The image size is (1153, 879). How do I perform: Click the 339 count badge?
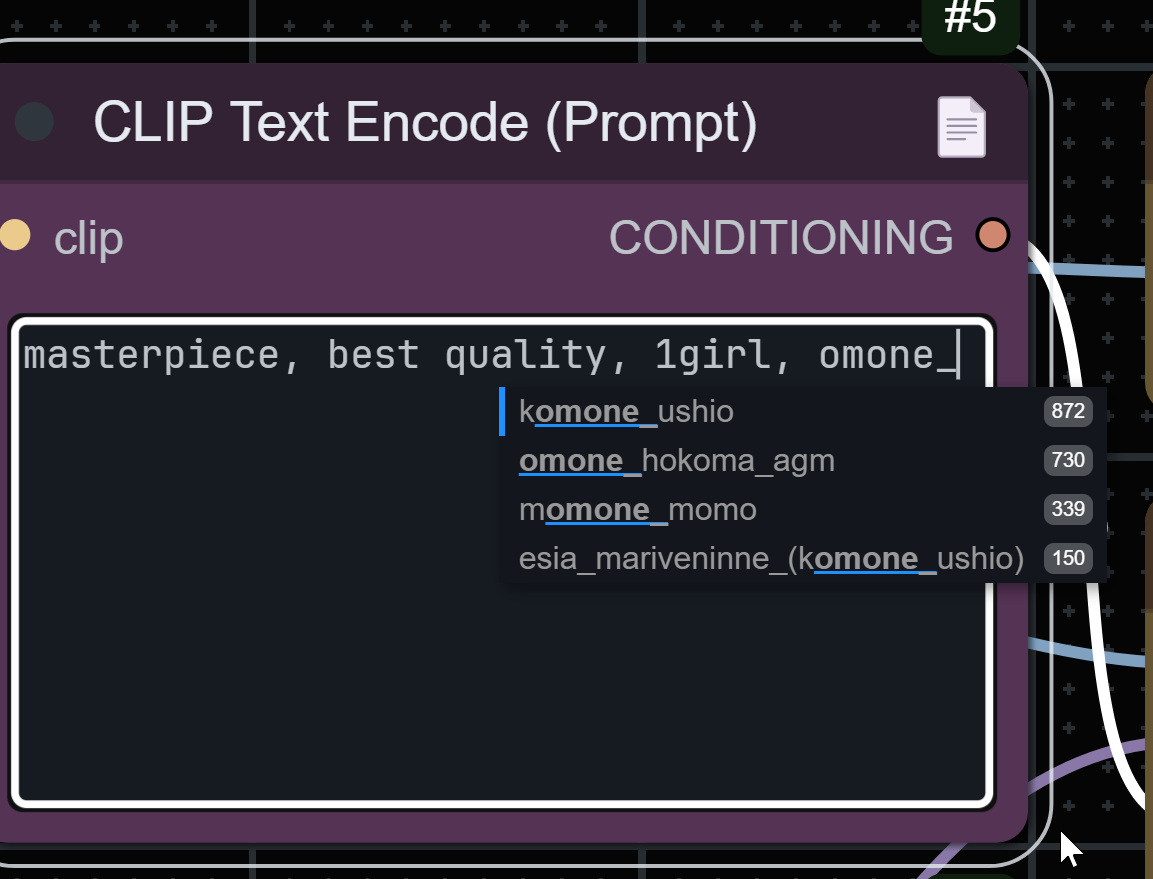click(x=1068, y=510)
